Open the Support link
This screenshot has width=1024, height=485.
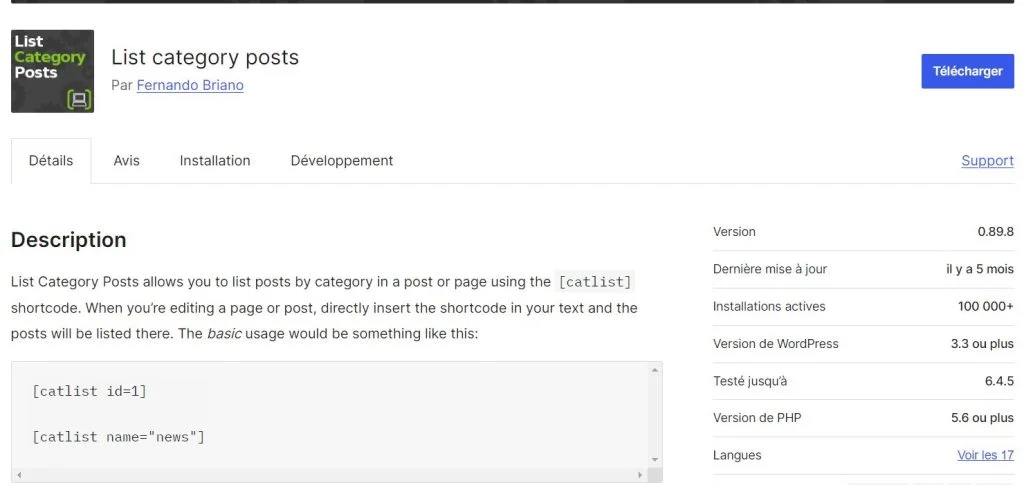pos(987,161)
